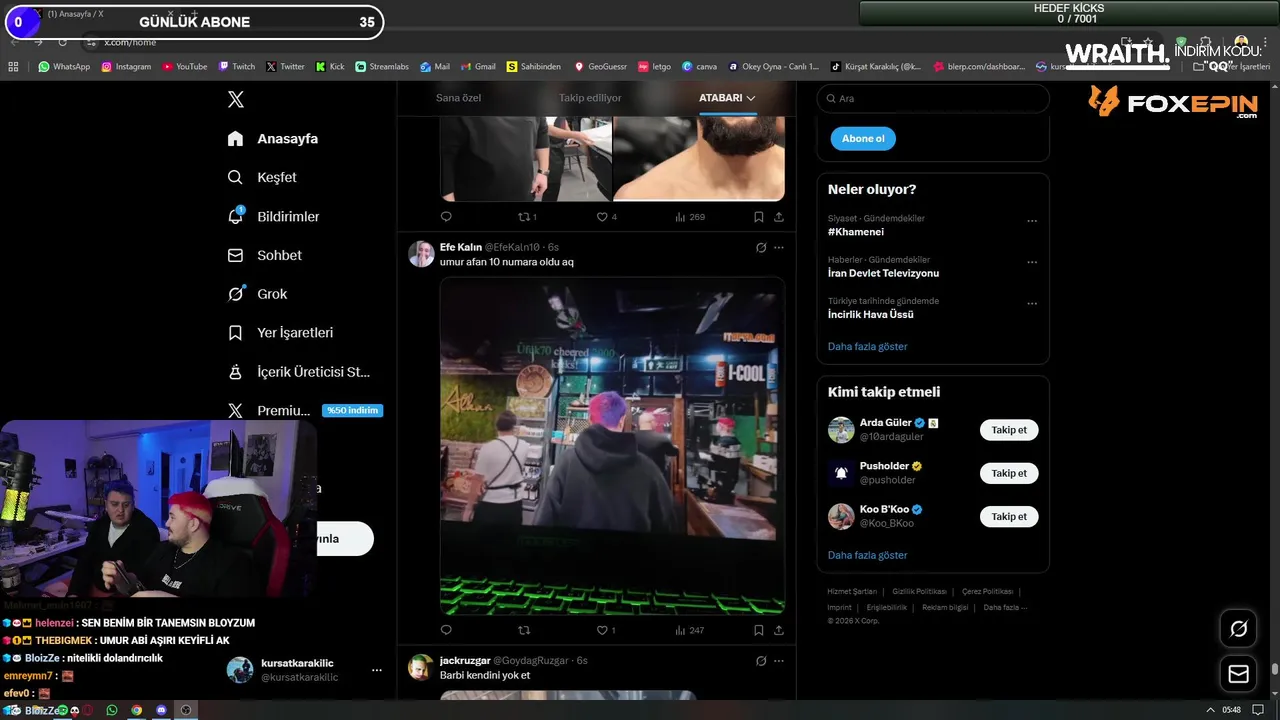
Task: Open jackruzgar's profile avatar
Action: pyautogui.click(x=421, y=668)
